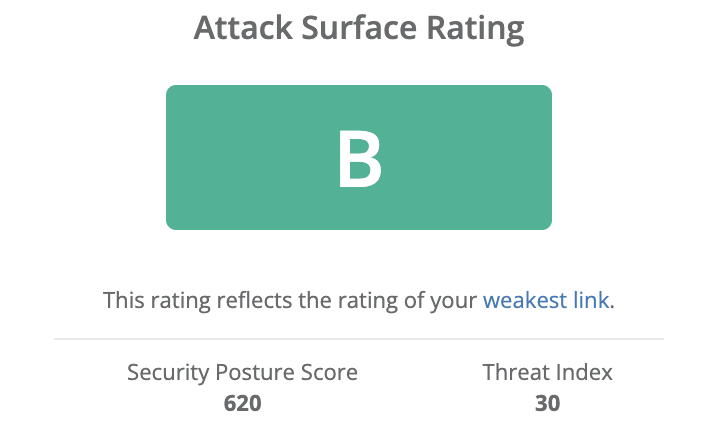Click the Threat Index value 30

tap(547, 403)
